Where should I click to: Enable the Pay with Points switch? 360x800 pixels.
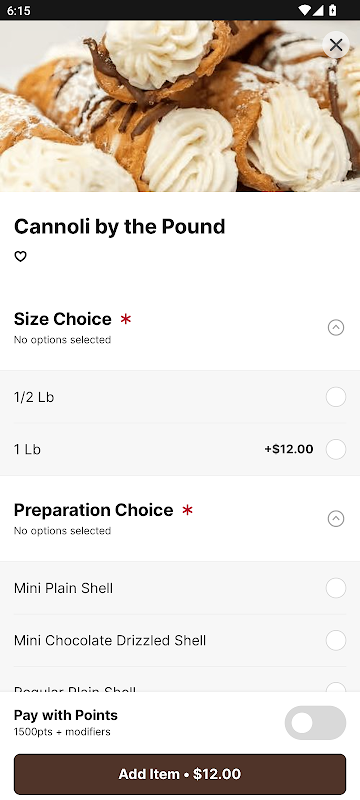(x=315, y=722)
